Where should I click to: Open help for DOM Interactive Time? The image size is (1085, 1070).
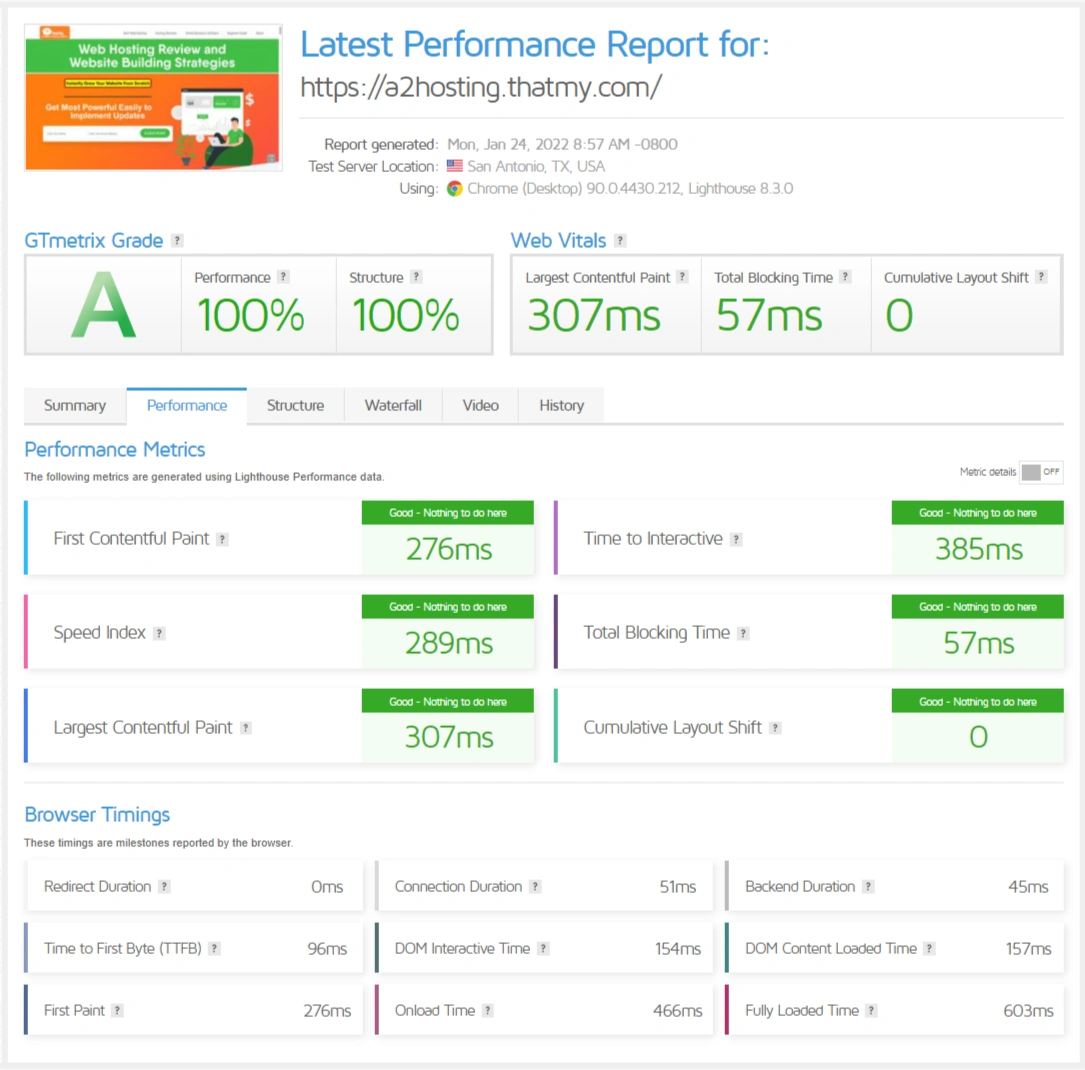click(543, 948)
